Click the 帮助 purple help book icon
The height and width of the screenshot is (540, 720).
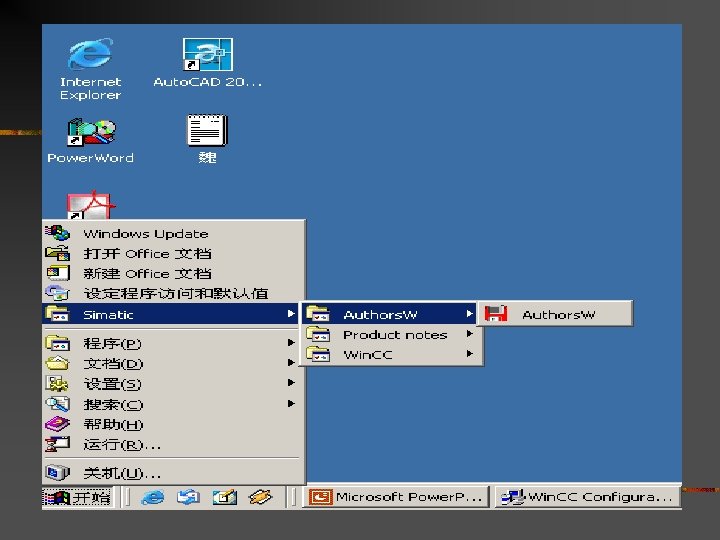57,424
